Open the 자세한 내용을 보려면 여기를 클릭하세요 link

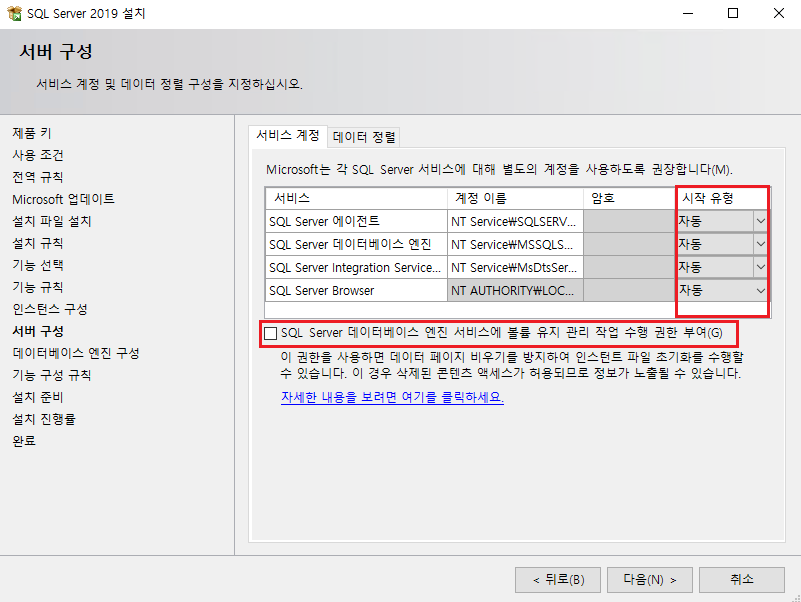392,397
